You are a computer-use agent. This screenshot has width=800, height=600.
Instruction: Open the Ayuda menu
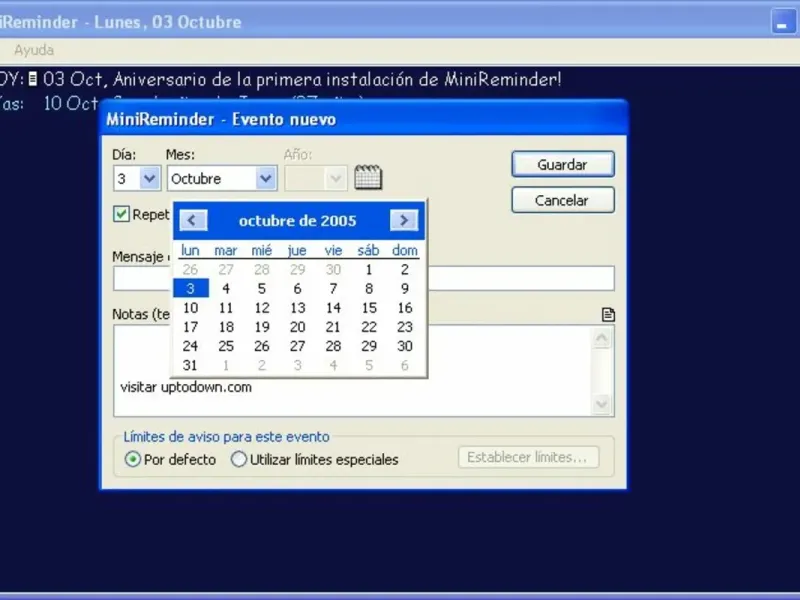click(x=34, y=50)
